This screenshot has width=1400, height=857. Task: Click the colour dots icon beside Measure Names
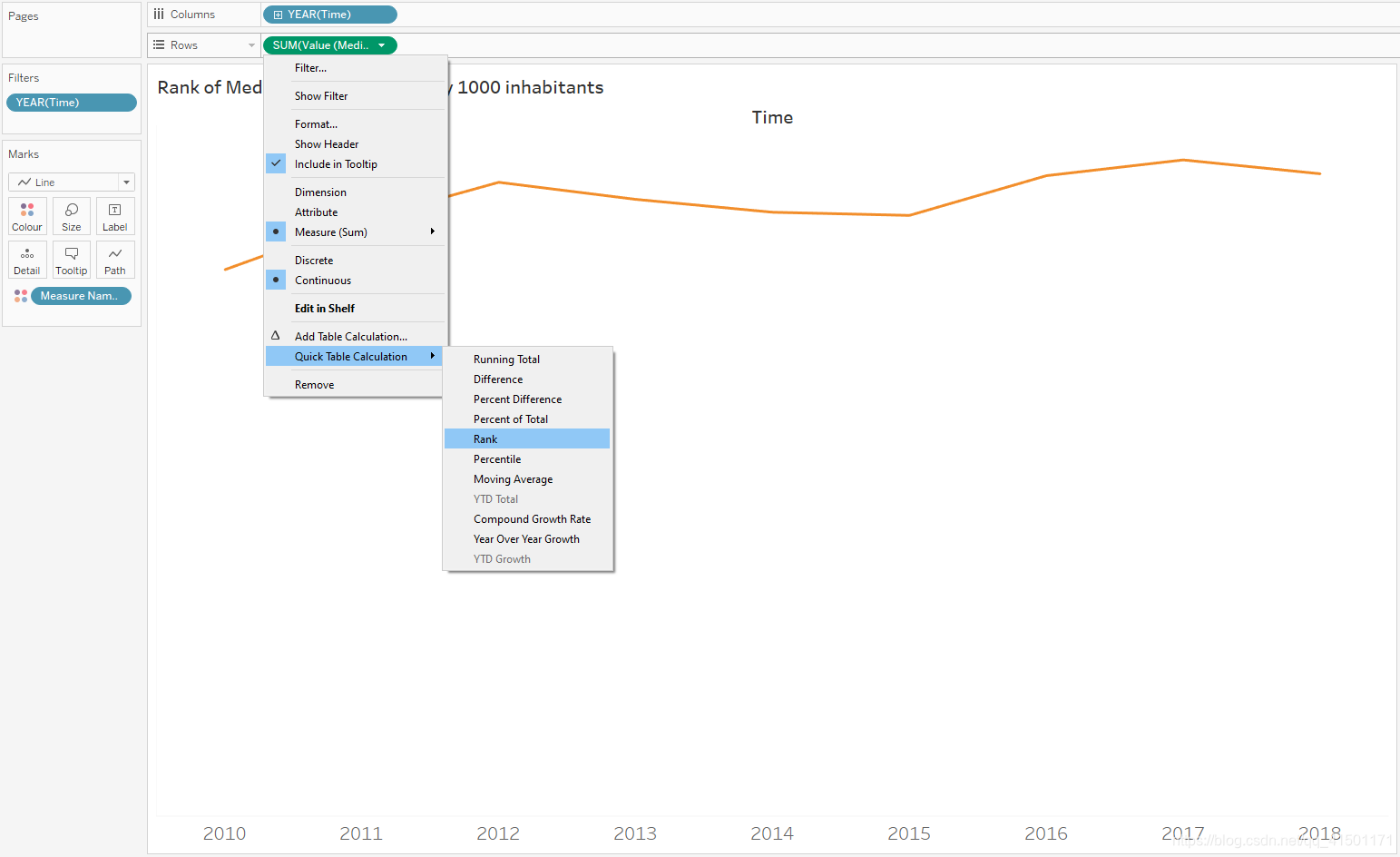pos(21,296)
